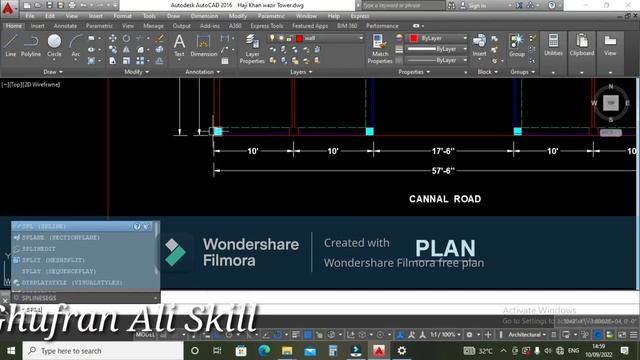Expand the Modify panel dropdown
This screenshot has height=360, width=640.
(136, 72)
